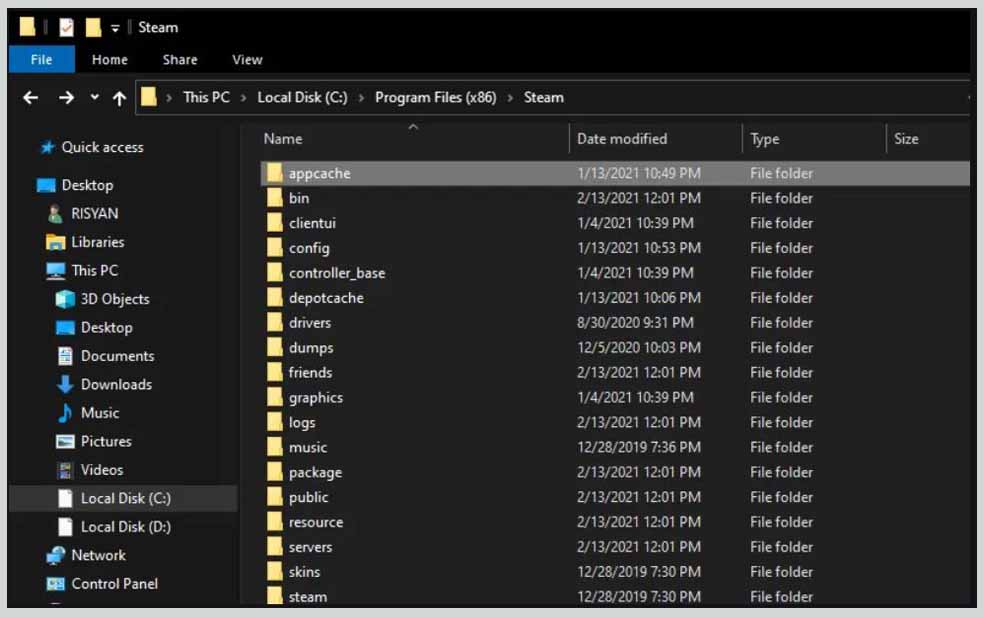Image resolution: width=984 pixels, height=617 pixels.
Task: Open Properties icon in Quick Access Toolbar
Action: click(67, 27)
